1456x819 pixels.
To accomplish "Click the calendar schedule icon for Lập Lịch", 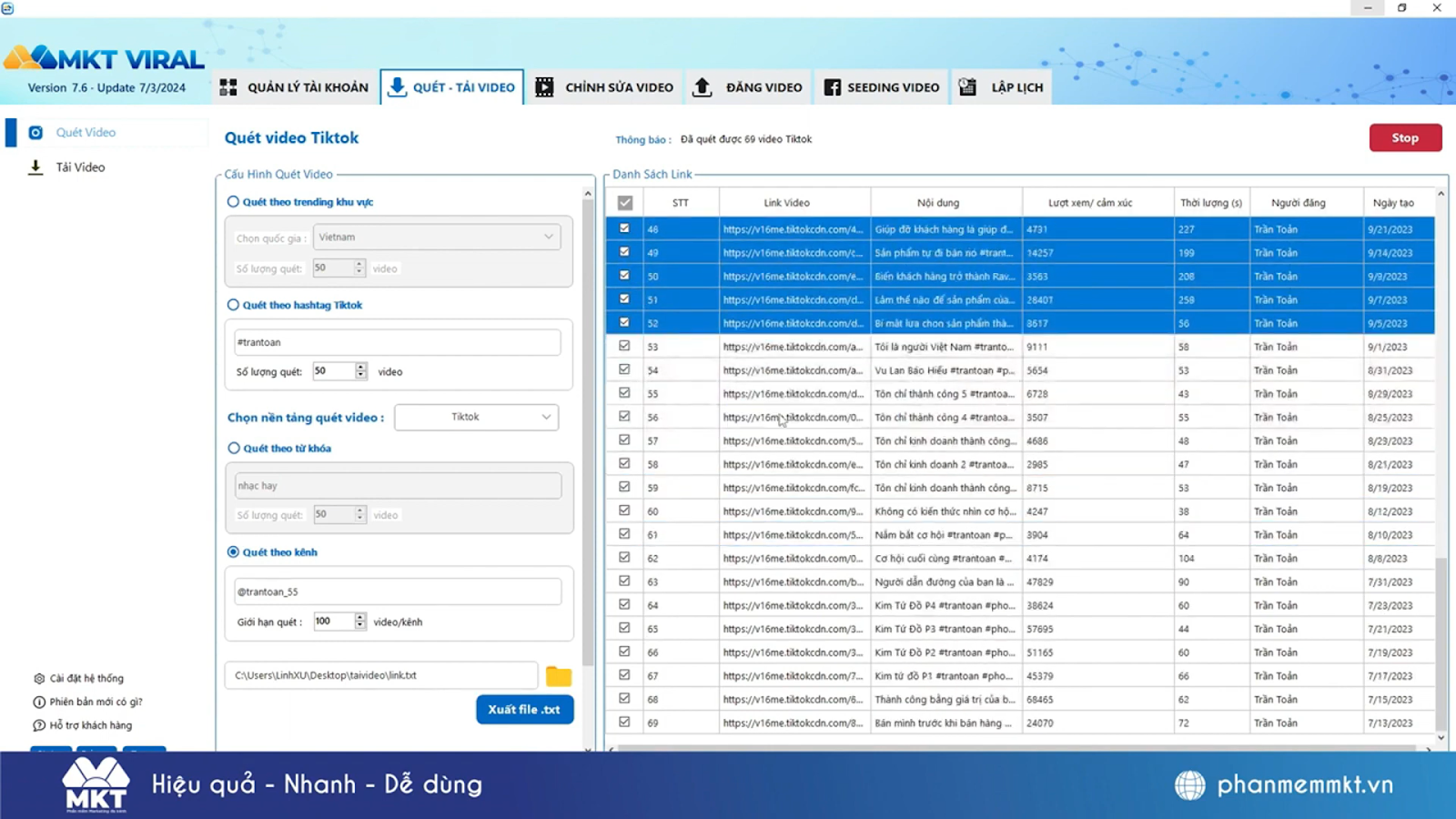I will pyautogui.click(x=967, y=87).
